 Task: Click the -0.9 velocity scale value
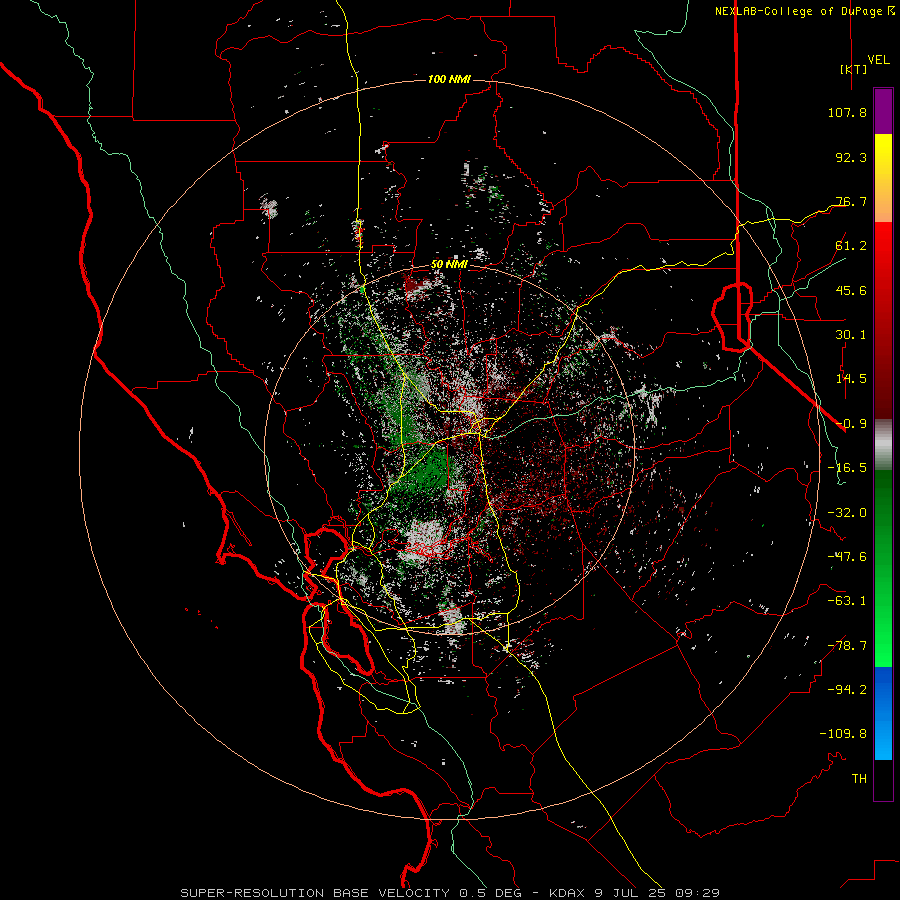pyautogui.click(x=851, y=424)
